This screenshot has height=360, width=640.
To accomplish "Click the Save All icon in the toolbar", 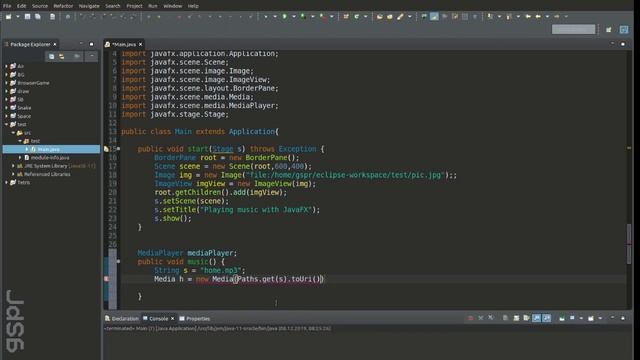I will tap(38, 16).
